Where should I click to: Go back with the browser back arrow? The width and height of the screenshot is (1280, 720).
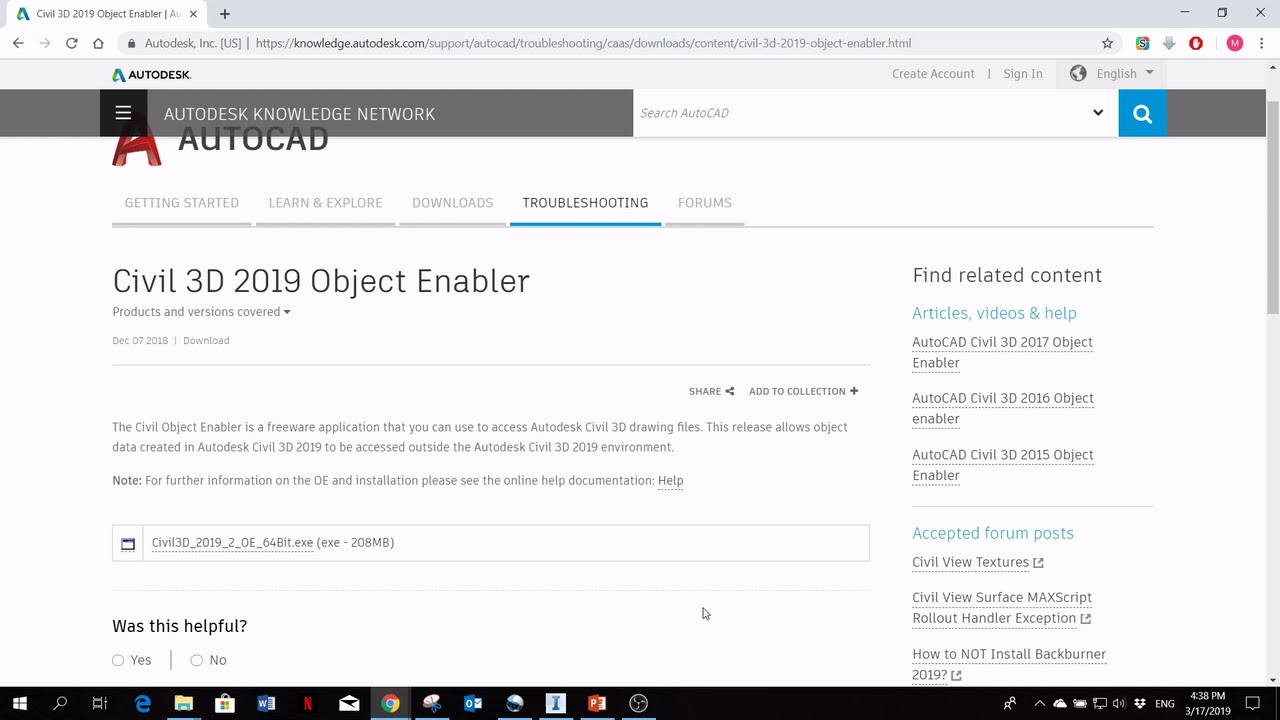tap(18, 43)
